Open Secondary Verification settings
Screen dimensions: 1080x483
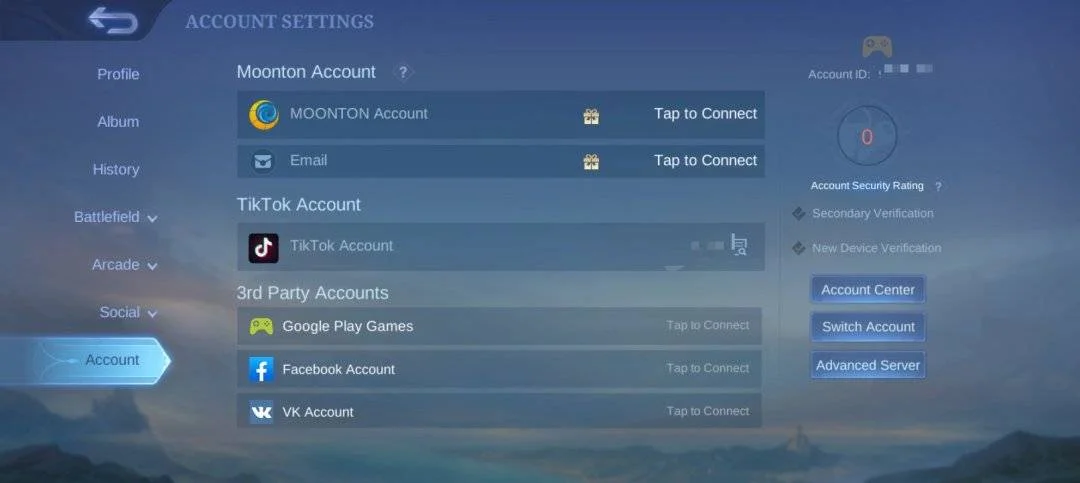click(x=873, y=214)
